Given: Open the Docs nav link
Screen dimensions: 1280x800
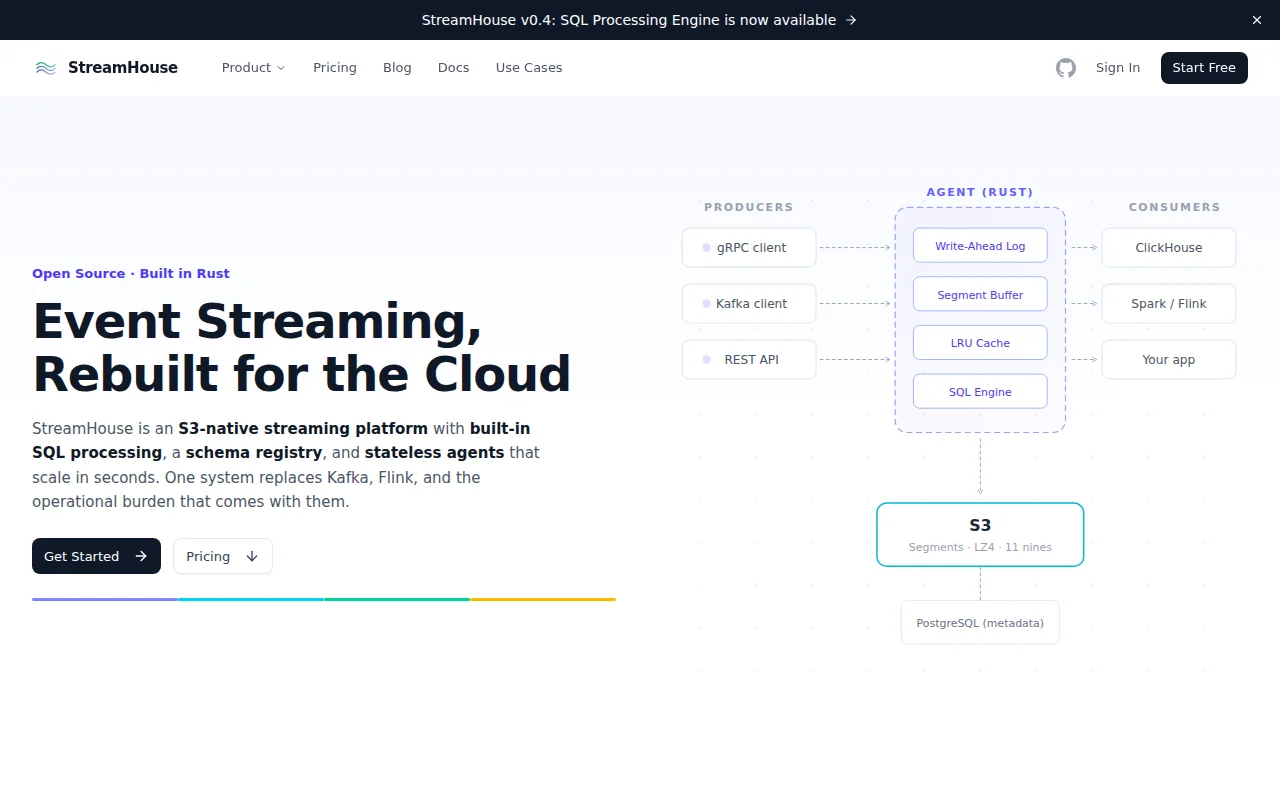Looking at the screenshot, I should (x=453, y=68).
